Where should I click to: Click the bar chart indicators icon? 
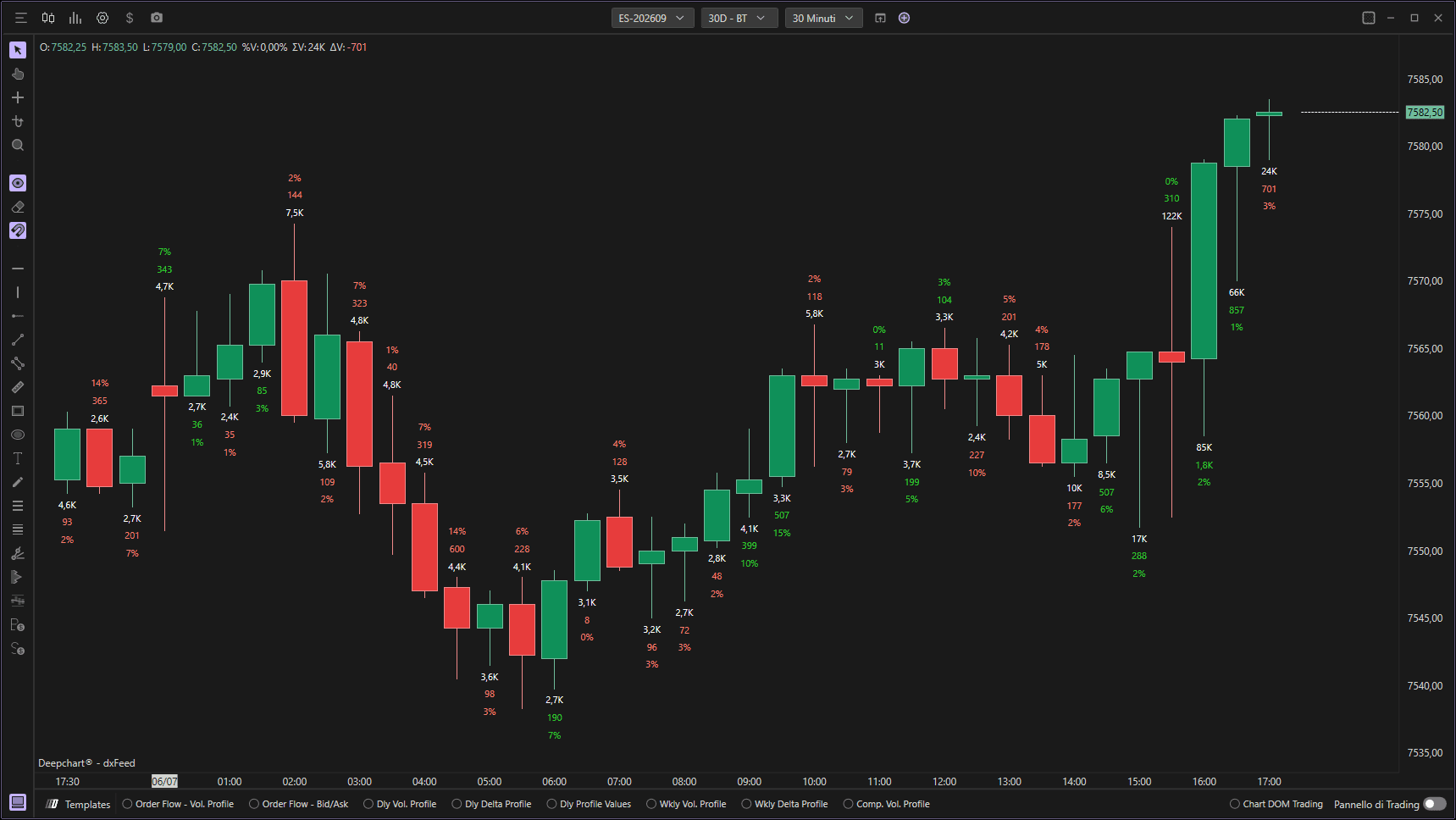pos(75,18)
